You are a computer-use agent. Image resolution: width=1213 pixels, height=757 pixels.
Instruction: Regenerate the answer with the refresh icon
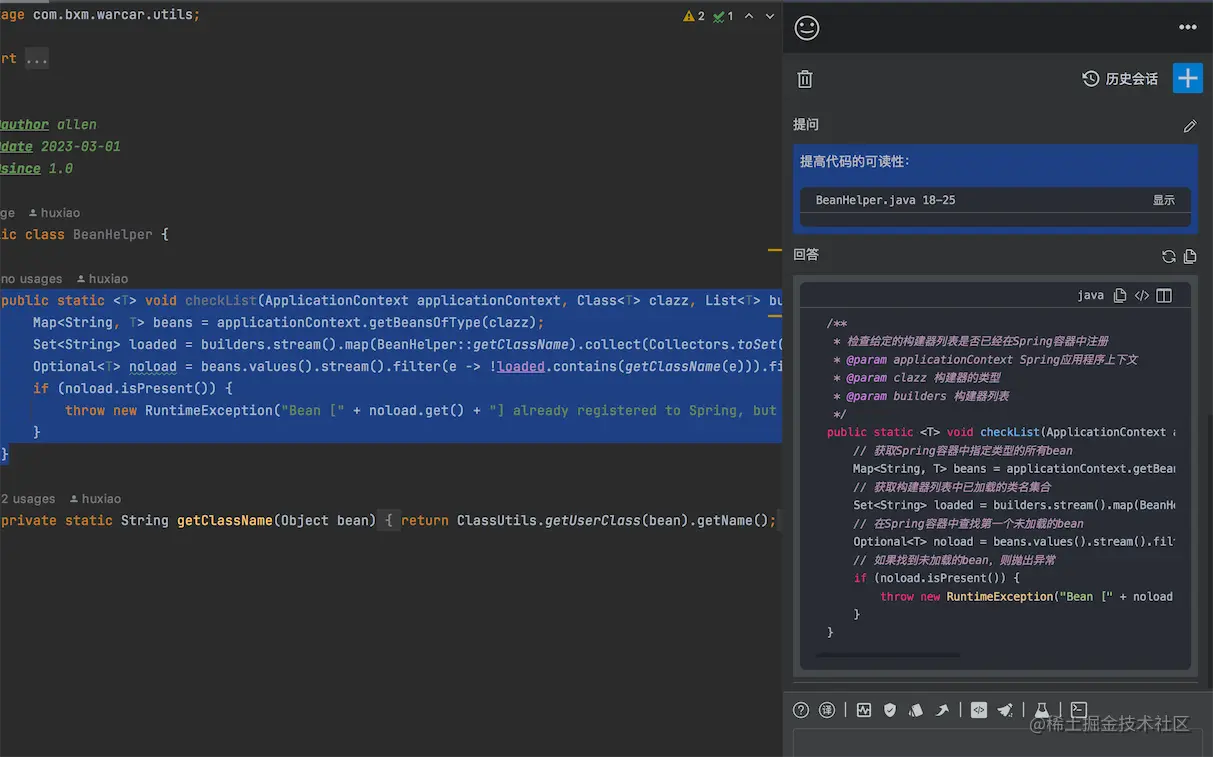click(1168, 256)
